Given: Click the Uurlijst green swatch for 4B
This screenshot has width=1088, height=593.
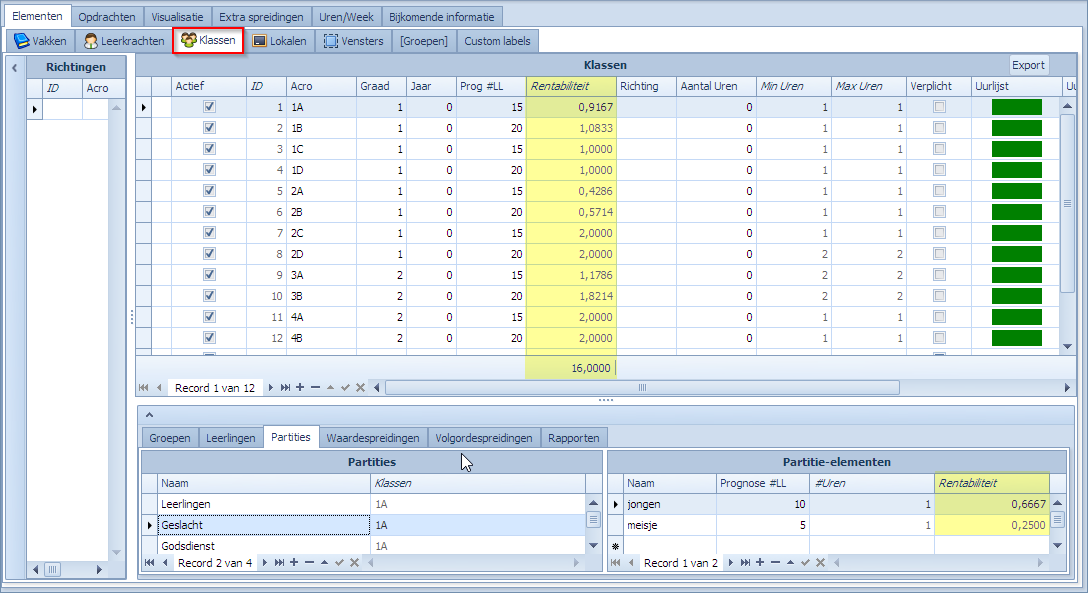Looking at the screenshot, I should pyautogui.click(x=1017, y=338).
